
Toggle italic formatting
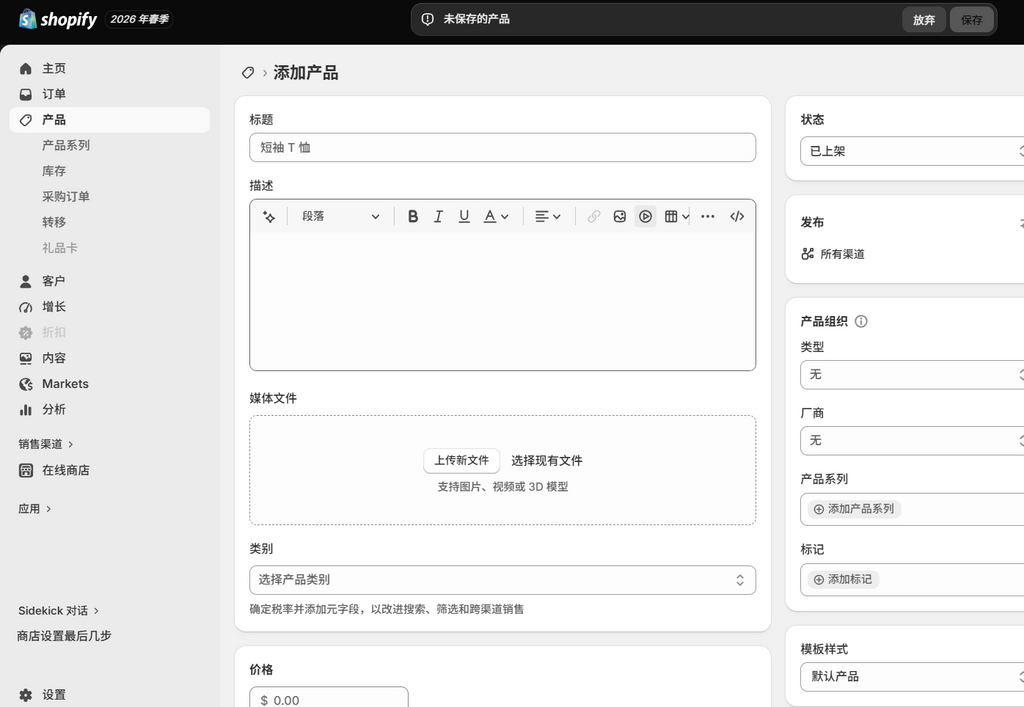438,217
